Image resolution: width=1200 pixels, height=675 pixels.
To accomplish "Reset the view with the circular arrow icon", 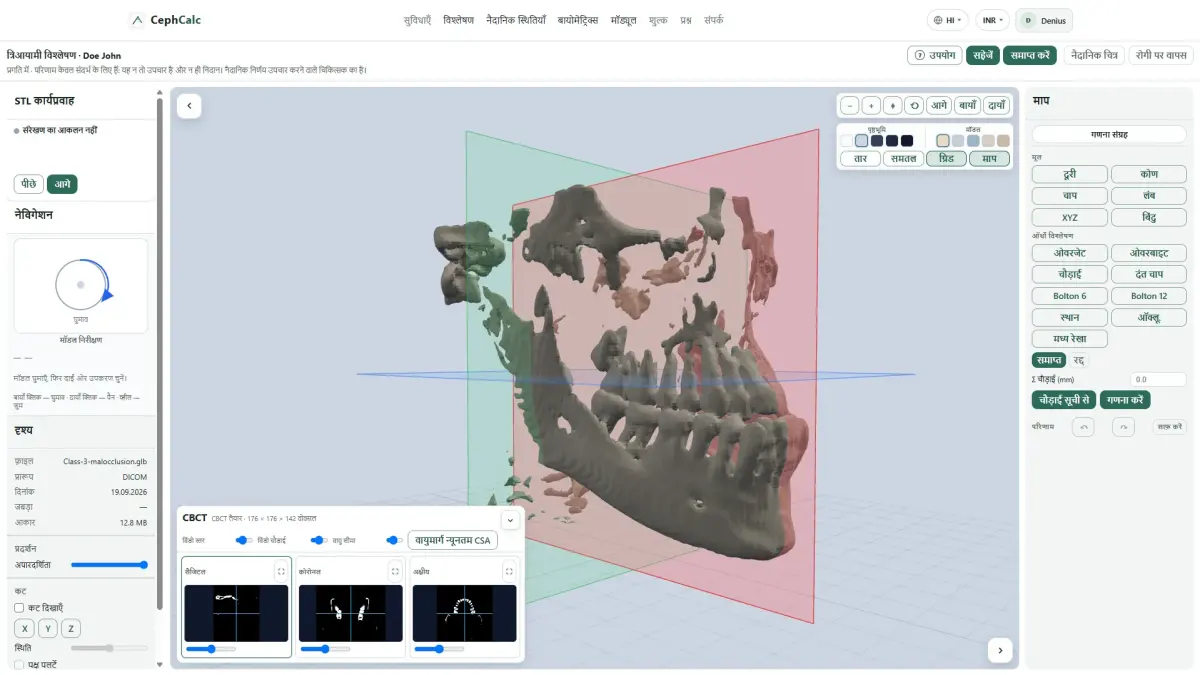I will [x=912, y=105].
